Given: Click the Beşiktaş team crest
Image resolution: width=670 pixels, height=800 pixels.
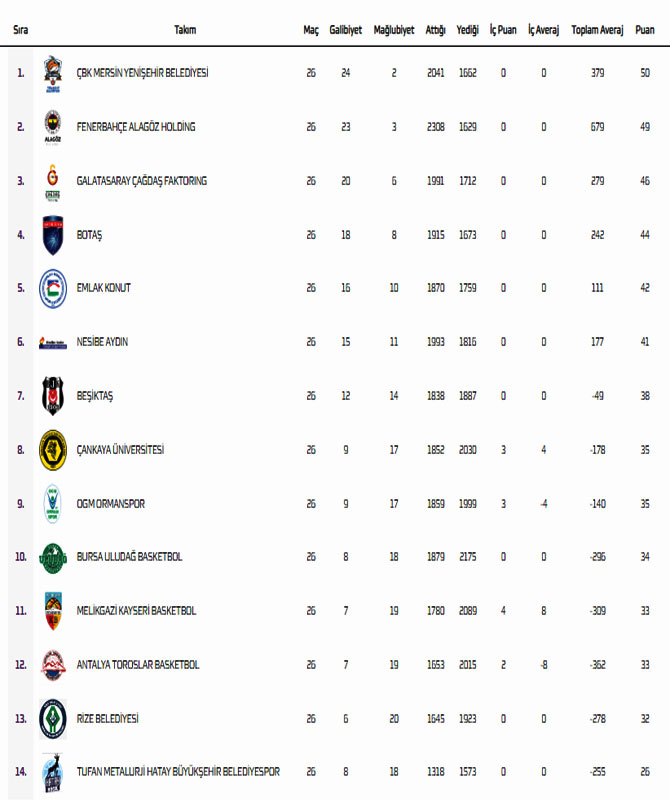Looking at the screenshot, I should click(x=52, y=396).
